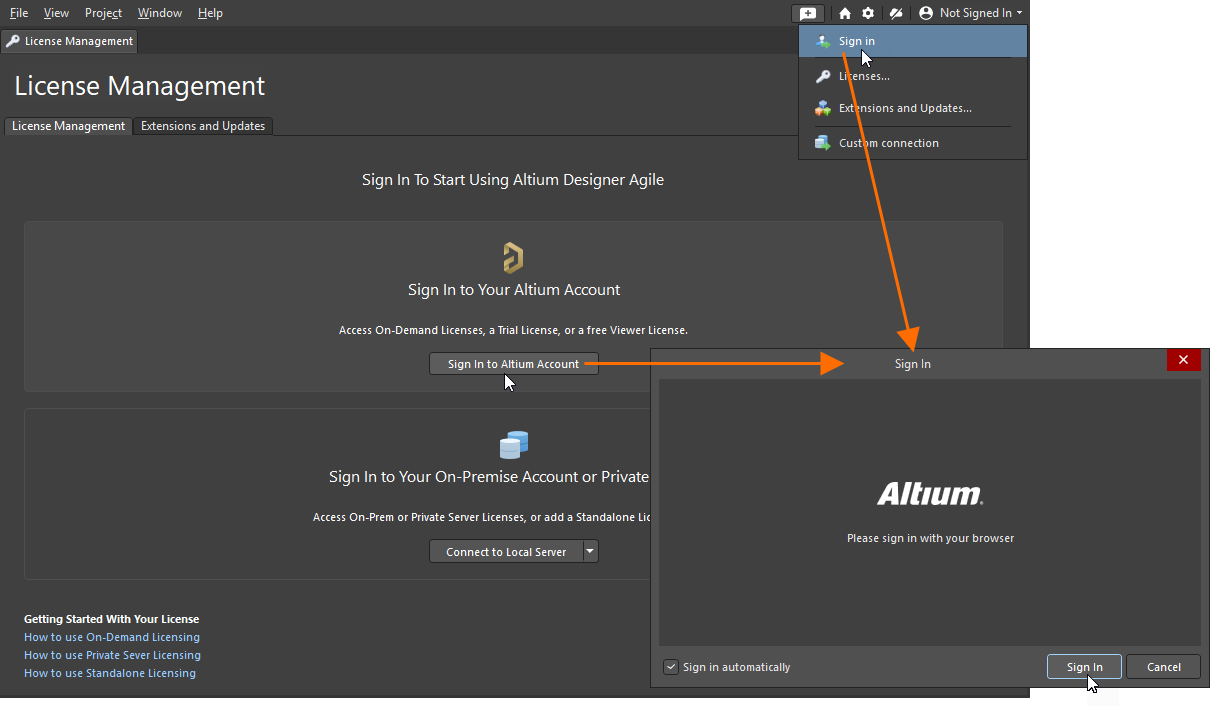Click the Sign In to Altium Account button
Image resolution: width=1210 pixels, height=706 pixels.
click(513, 363)
